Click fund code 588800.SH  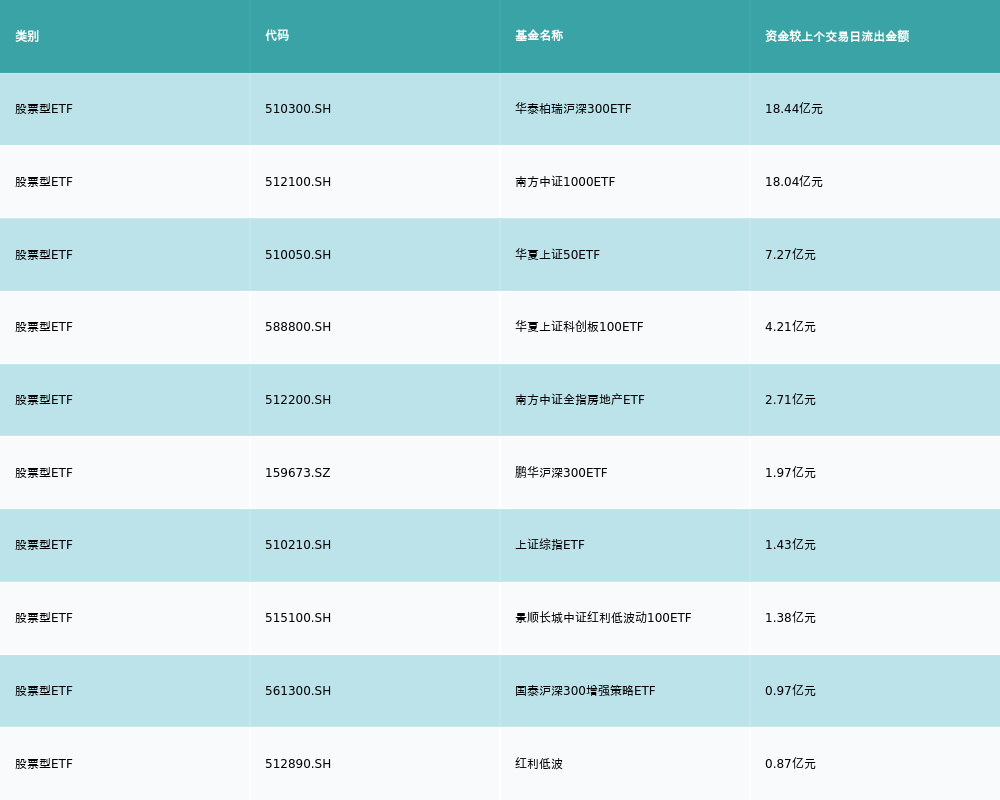tap(298, 327)
